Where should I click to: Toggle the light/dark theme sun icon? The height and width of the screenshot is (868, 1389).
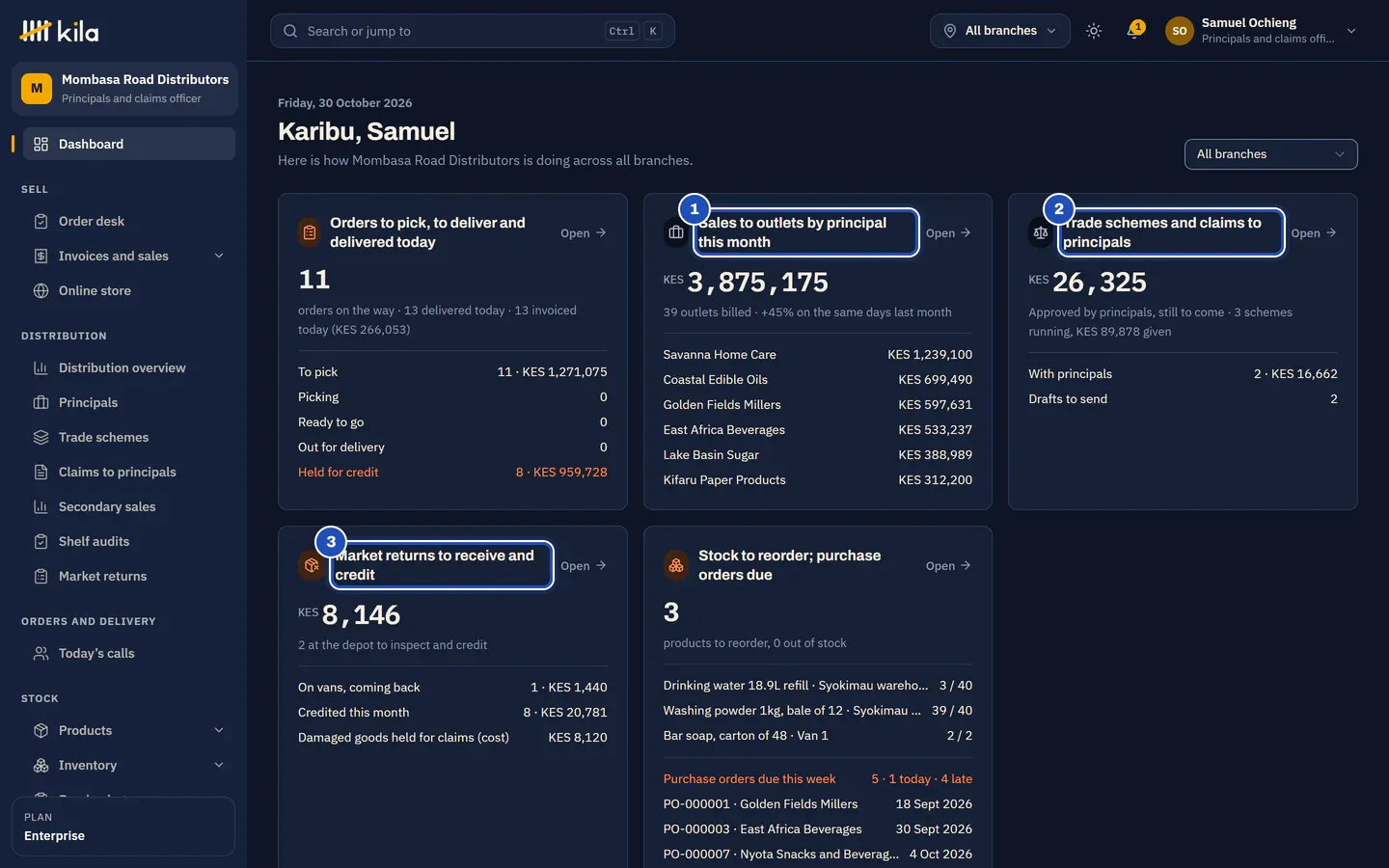point(1094,31)
